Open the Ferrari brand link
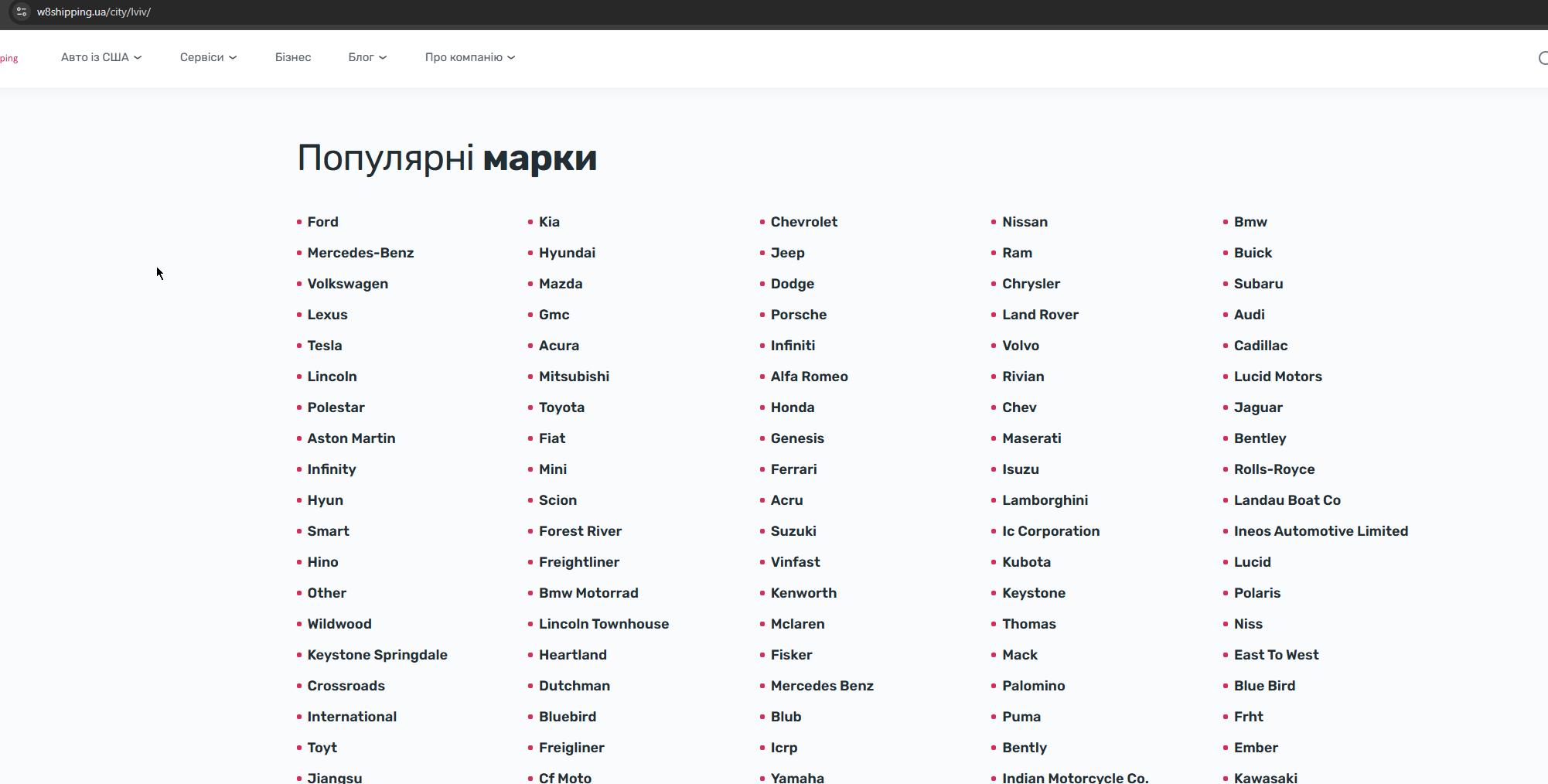This screenshot has width=1548, height=784. point(794,469)
